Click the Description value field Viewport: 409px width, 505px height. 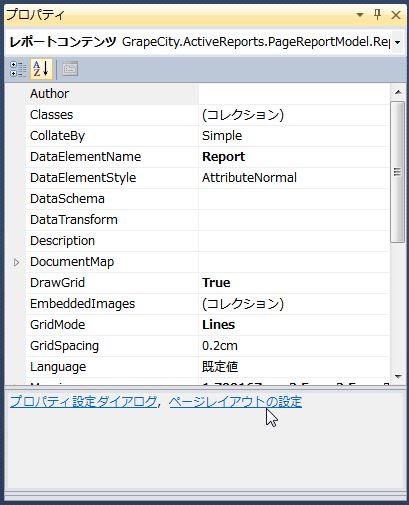coord(294,241)
